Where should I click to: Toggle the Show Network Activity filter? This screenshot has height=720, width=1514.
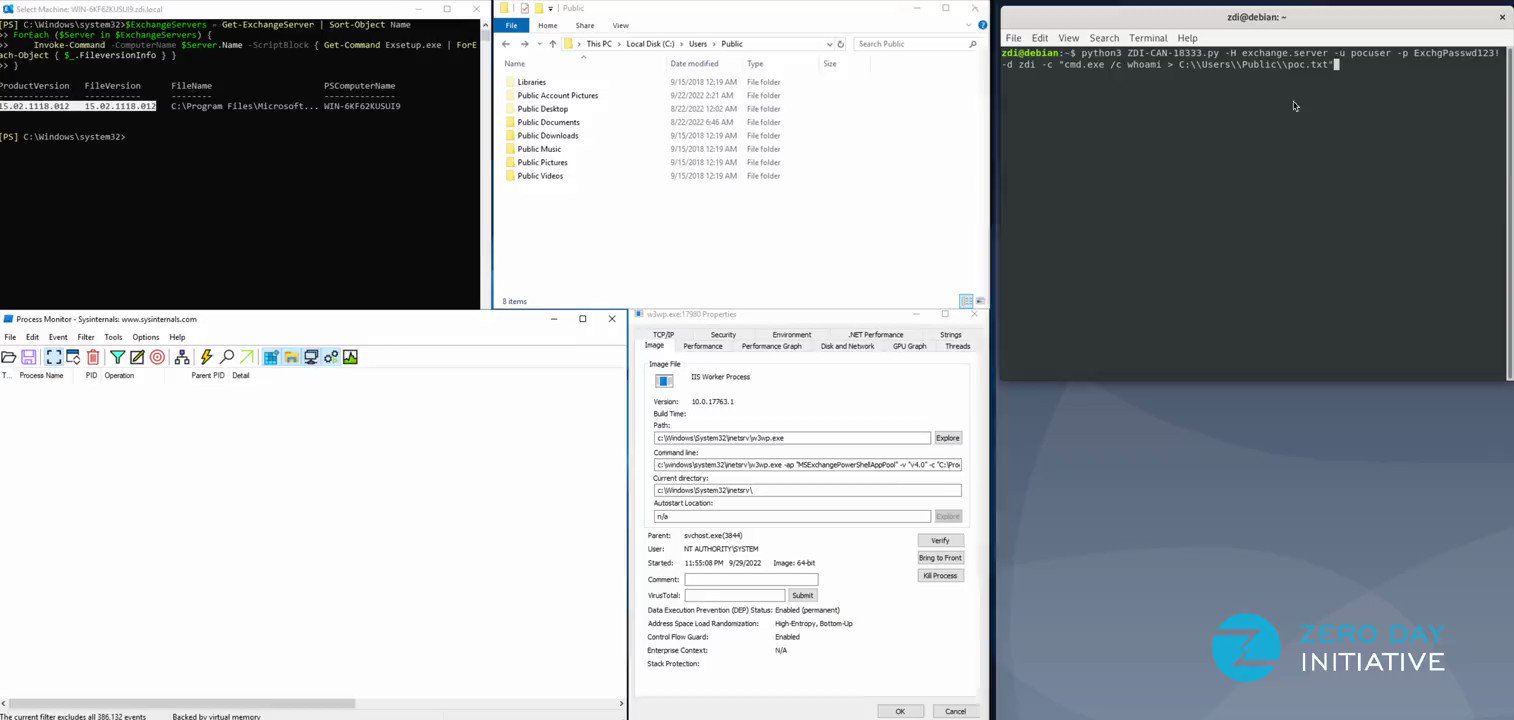coord(312,357)
